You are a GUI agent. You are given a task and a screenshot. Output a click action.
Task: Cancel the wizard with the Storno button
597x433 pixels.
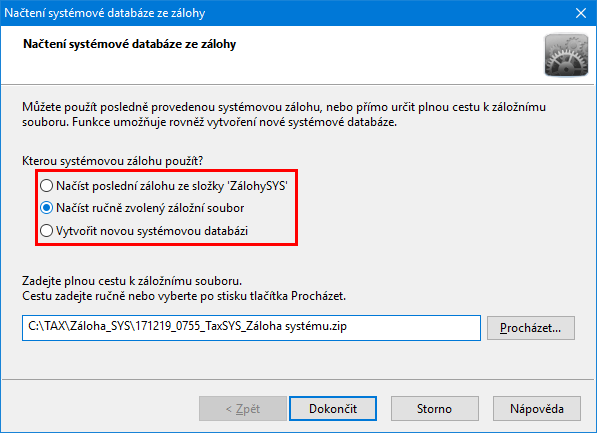coord(434,409)
